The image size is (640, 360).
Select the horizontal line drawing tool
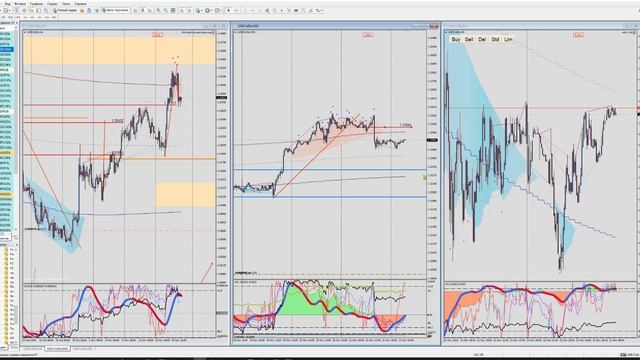point(252,10)
